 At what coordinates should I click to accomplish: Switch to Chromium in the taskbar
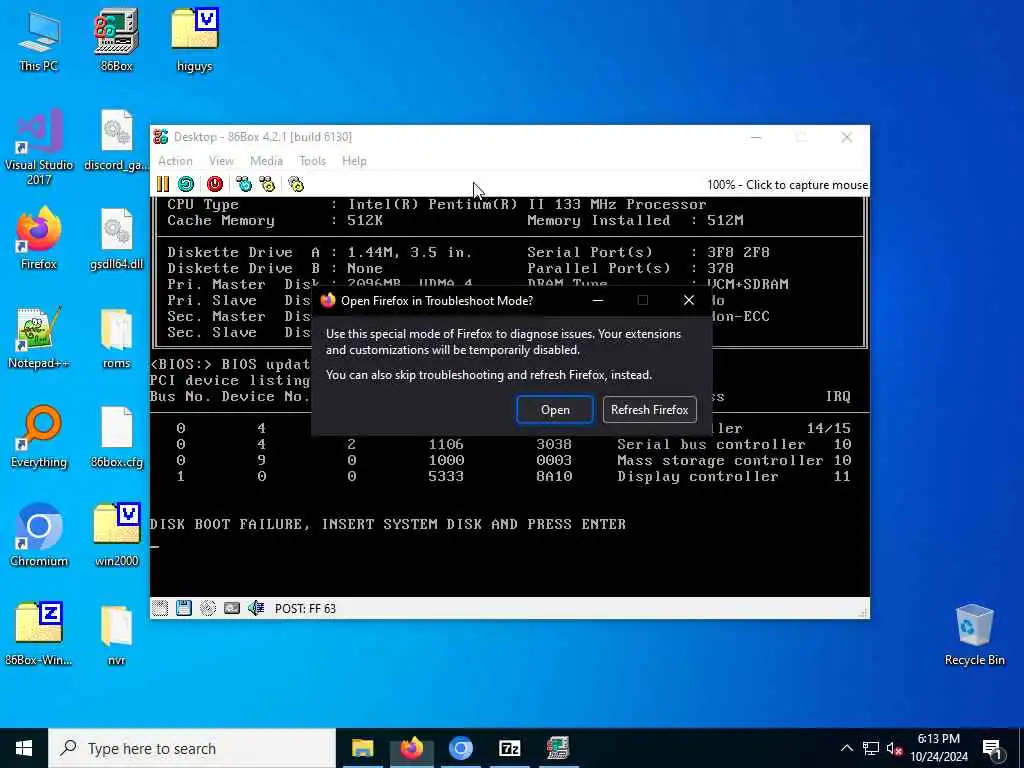(x=460, y=748)
